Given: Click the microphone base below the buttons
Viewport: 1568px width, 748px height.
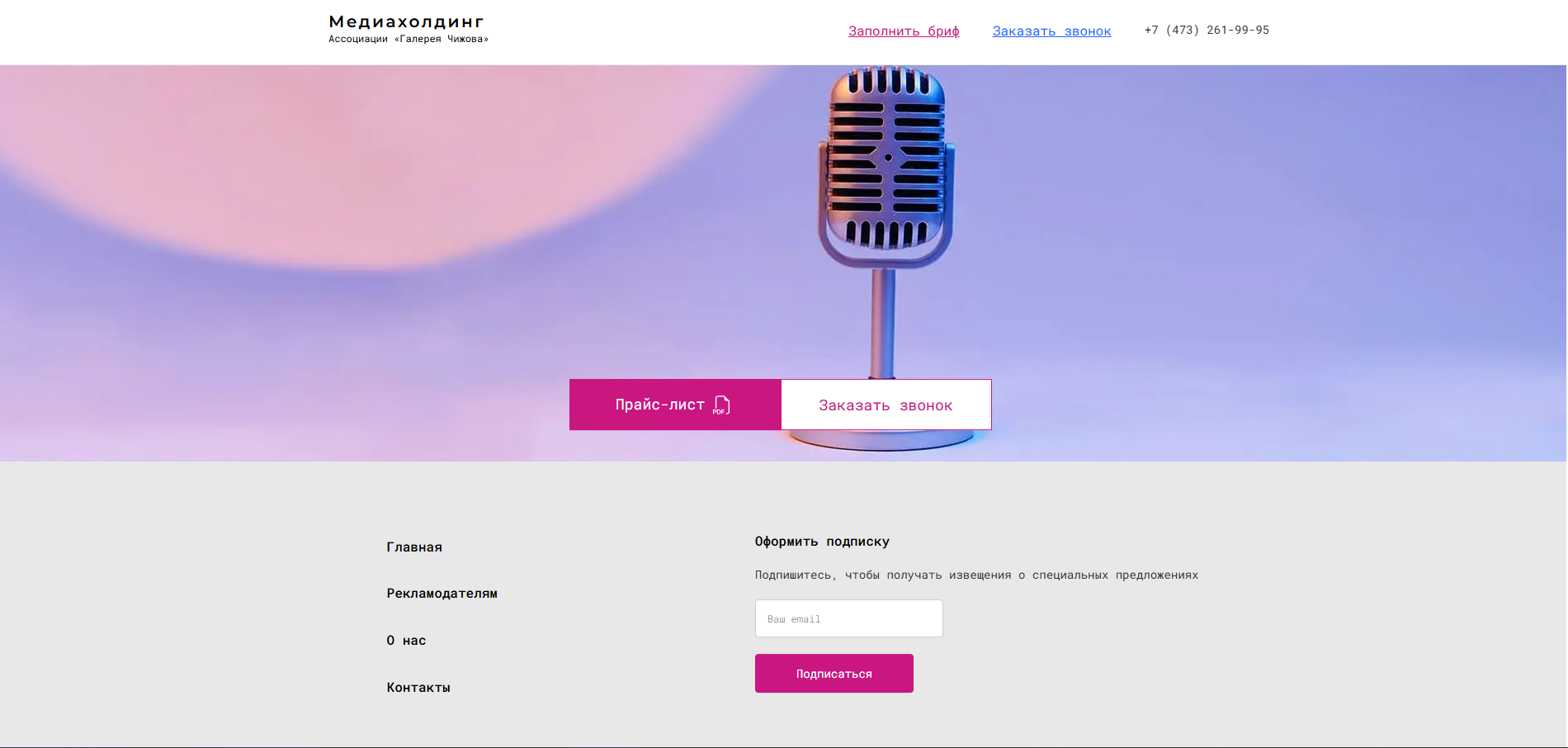Looking at the screenshot, I should point(883,441).
